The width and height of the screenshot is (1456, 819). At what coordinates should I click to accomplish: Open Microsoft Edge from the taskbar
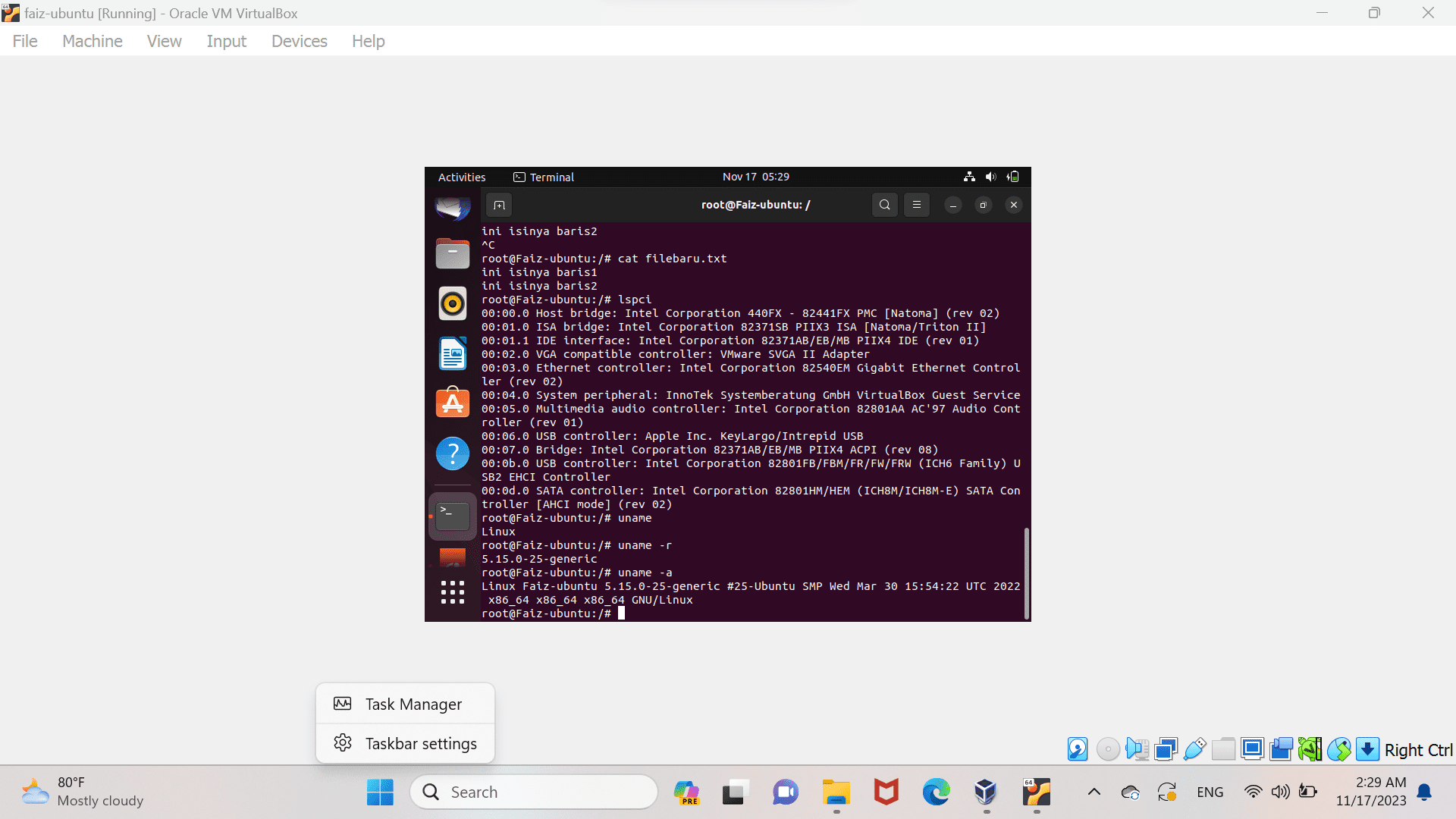936,792
